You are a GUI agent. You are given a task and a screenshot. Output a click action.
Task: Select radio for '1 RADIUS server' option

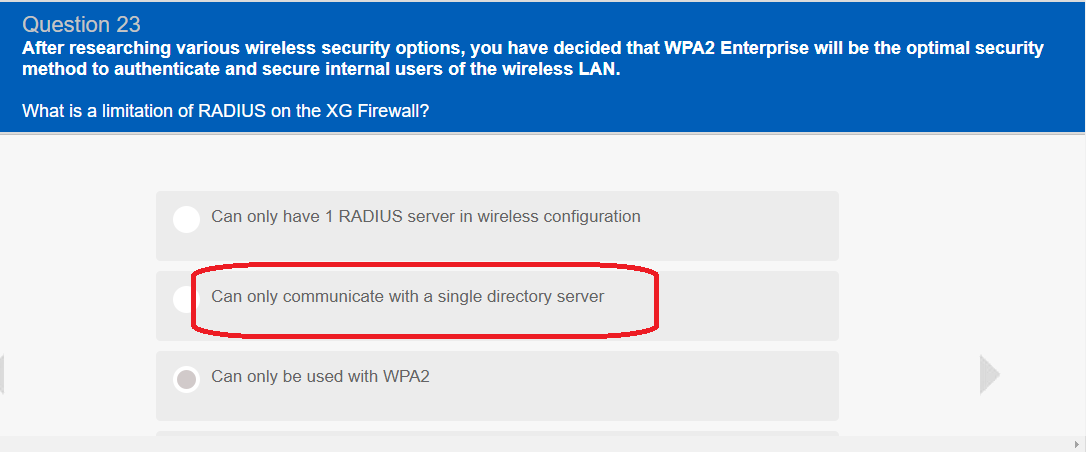(187, 219)
